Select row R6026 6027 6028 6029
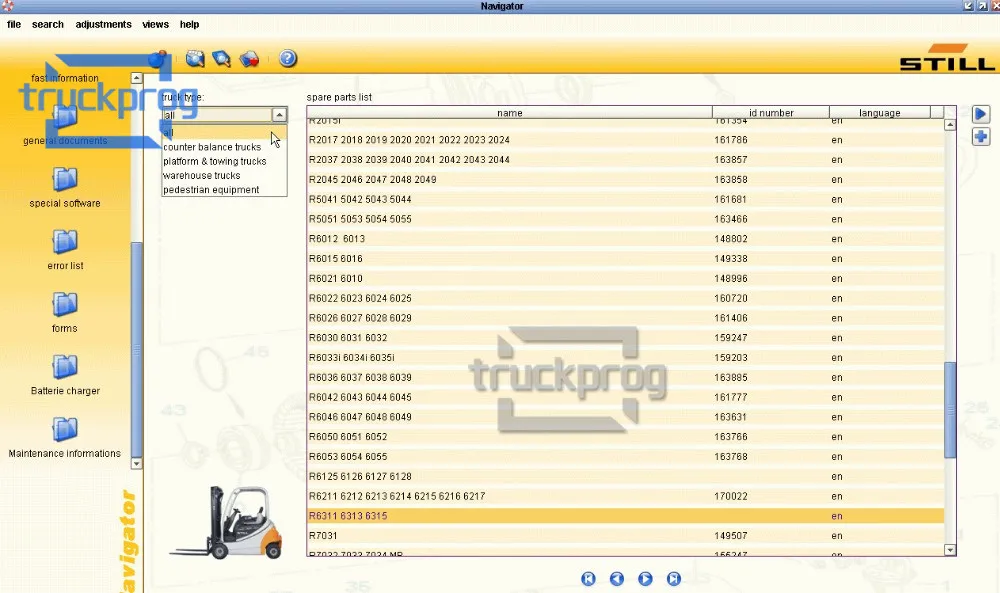This screenshot has height=593, width=1000. tap(626, 318)
